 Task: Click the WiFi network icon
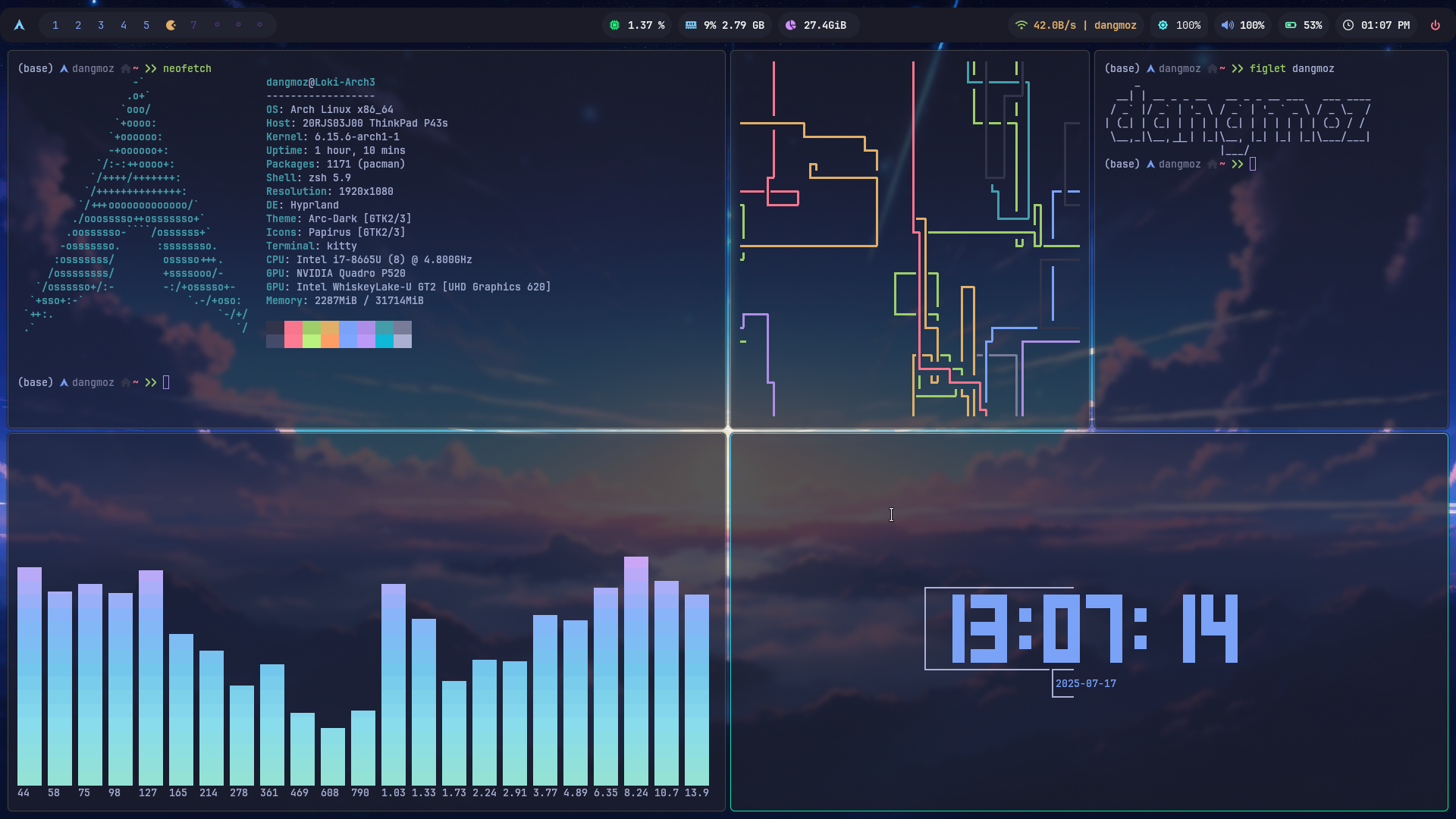coord(1021,25)
